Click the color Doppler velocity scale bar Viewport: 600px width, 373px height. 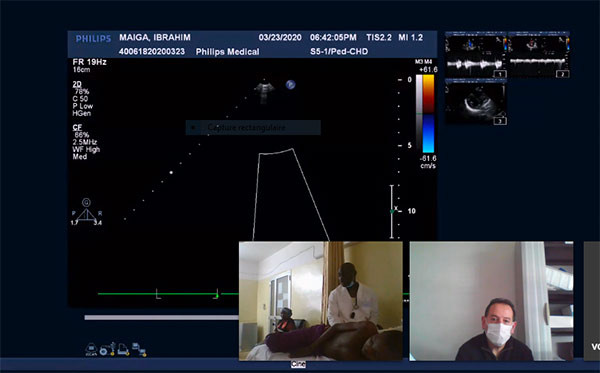(x=425, y=114)
